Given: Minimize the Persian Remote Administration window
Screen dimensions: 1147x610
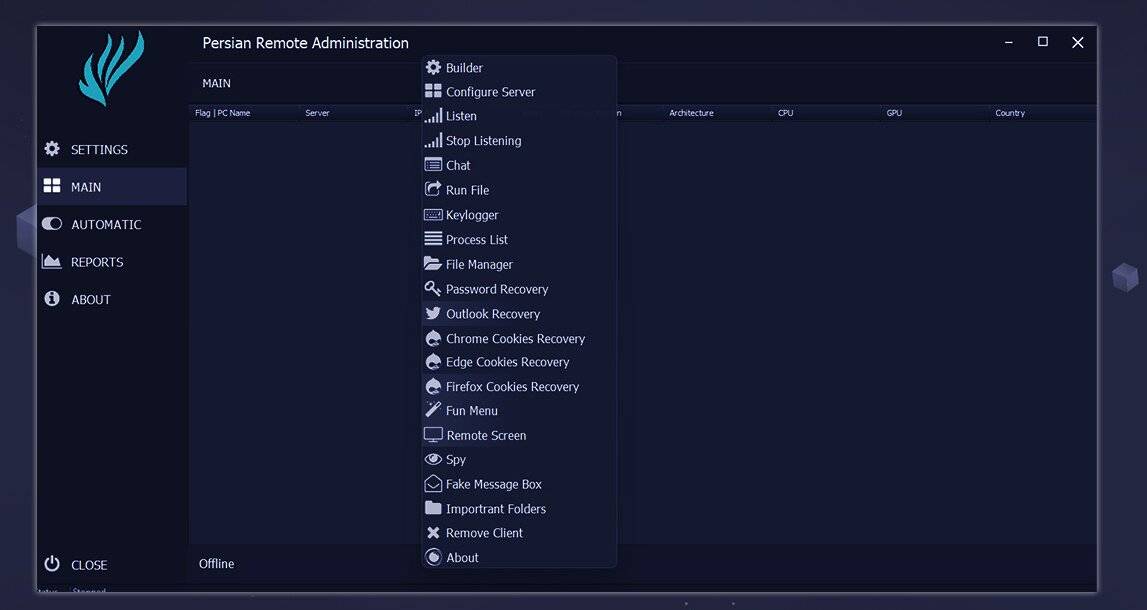Looking at the screenshot, I should [x=1009, y=42].
